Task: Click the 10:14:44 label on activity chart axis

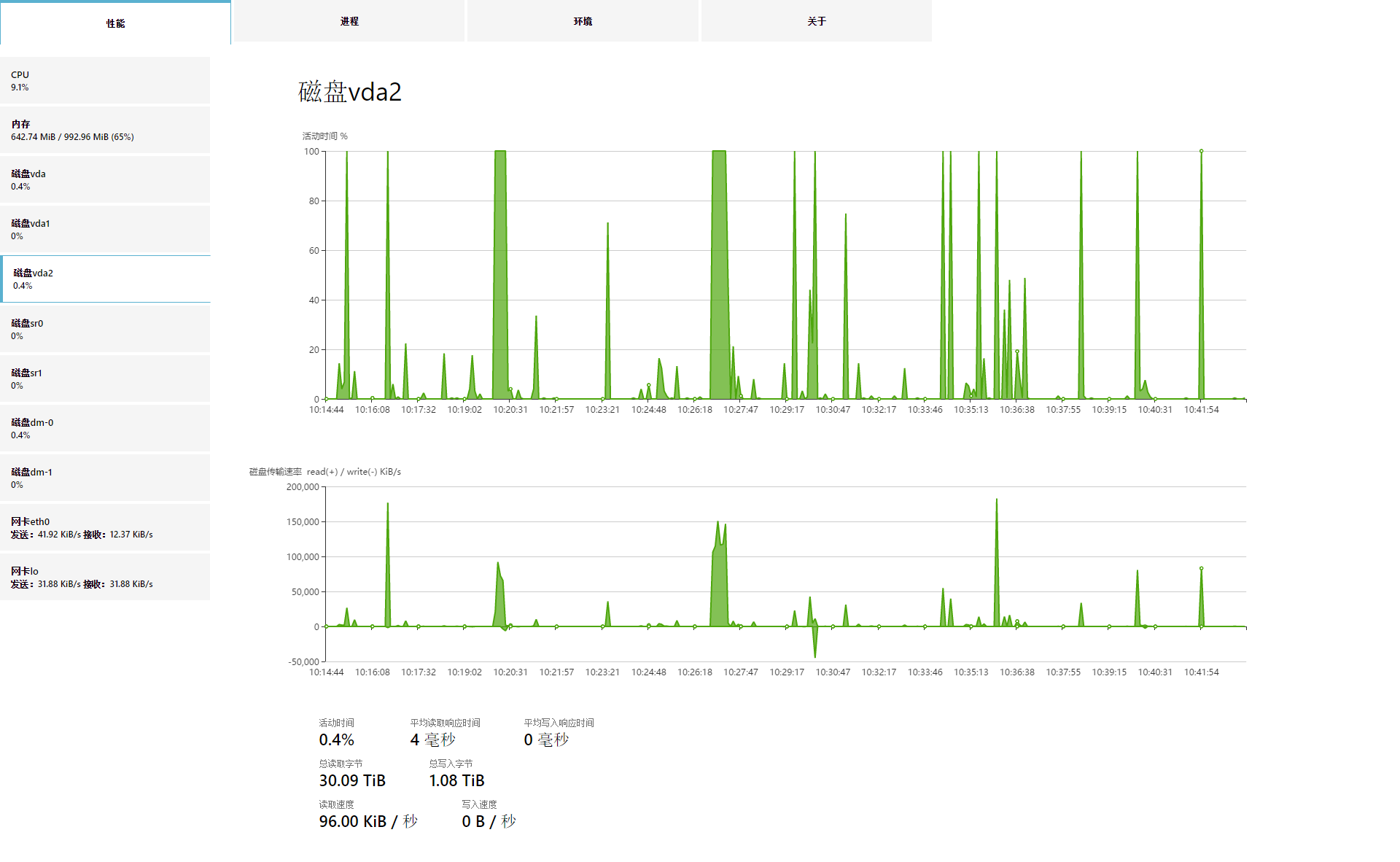Action: pyautogui.click(x=327, y=410)
